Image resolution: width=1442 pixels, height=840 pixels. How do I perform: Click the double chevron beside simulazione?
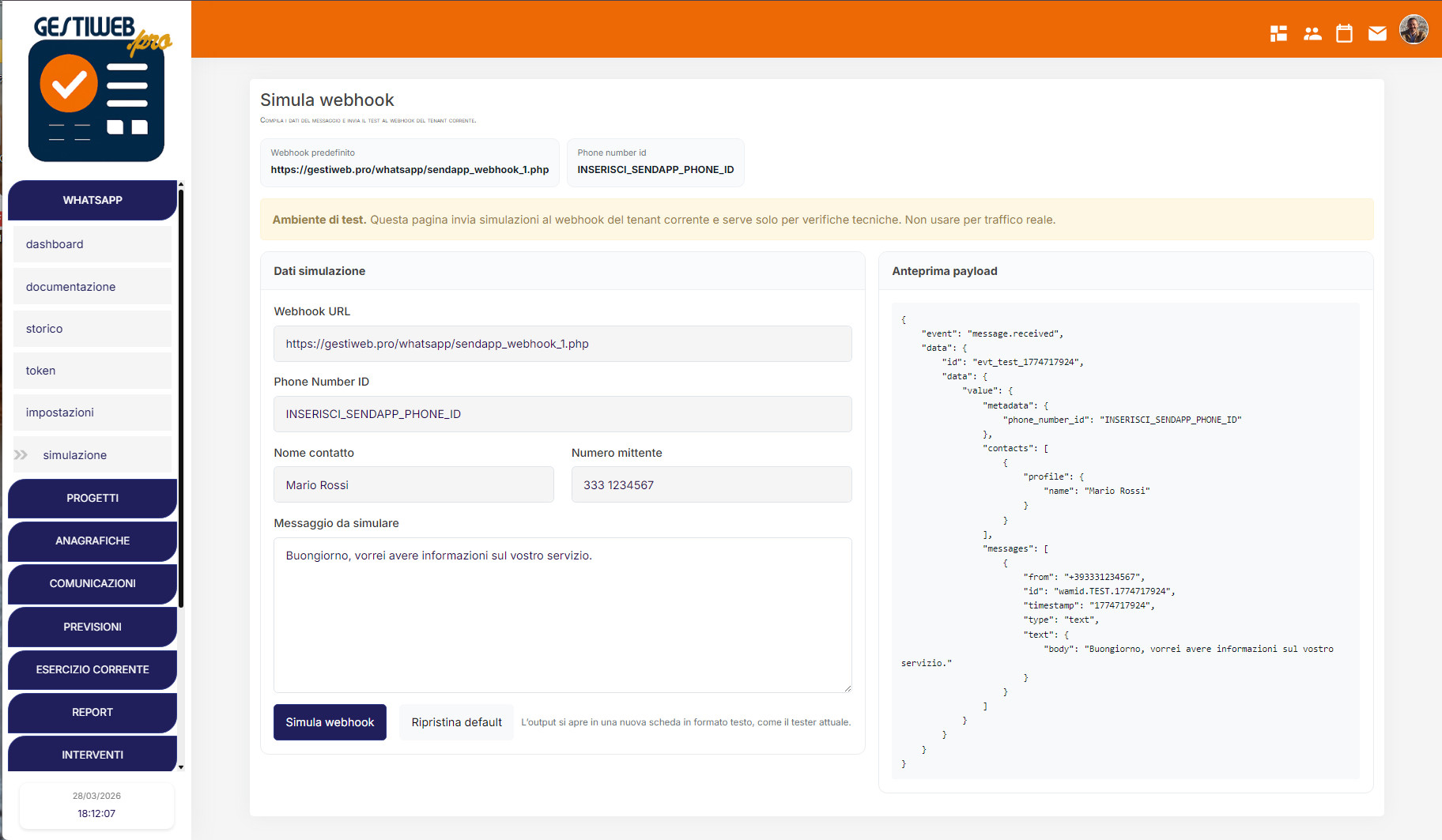(21, 455)
